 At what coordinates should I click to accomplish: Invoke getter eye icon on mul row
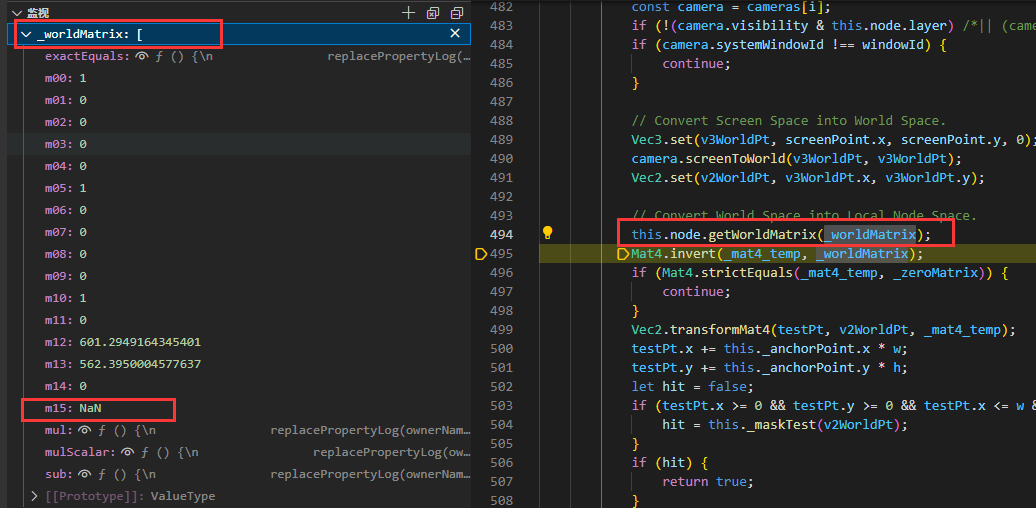tap(84, 430)
